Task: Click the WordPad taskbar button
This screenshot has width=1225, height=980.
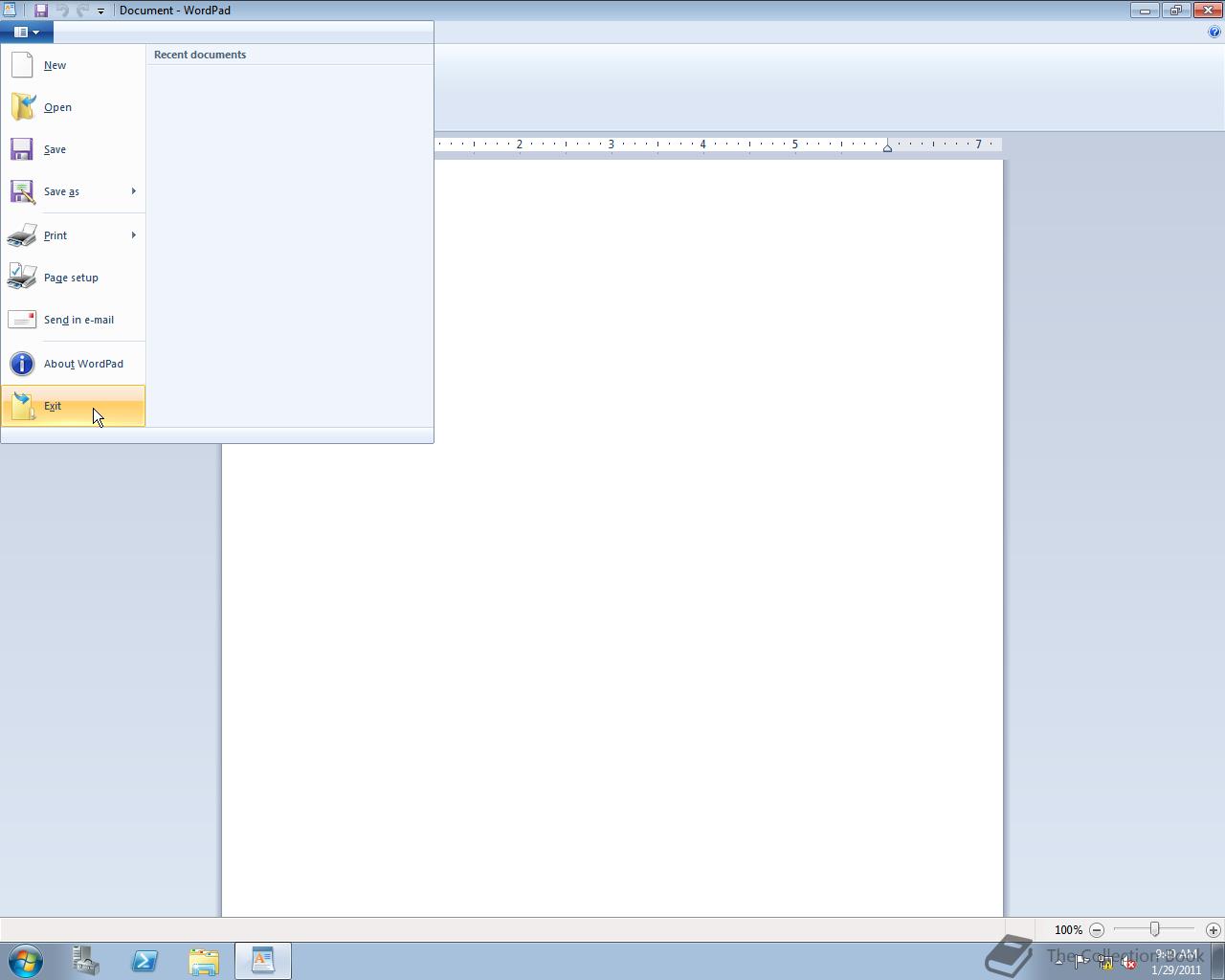Action: coord(263,960)
